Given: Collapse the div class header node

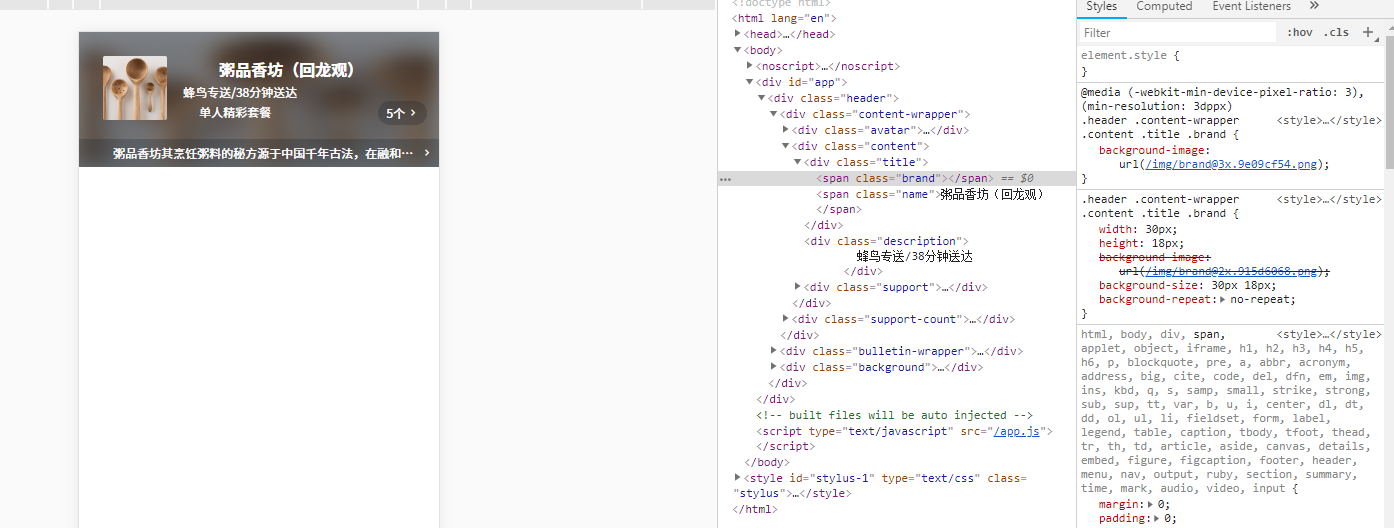Looking at the screenshot, I should pos(762,98).
